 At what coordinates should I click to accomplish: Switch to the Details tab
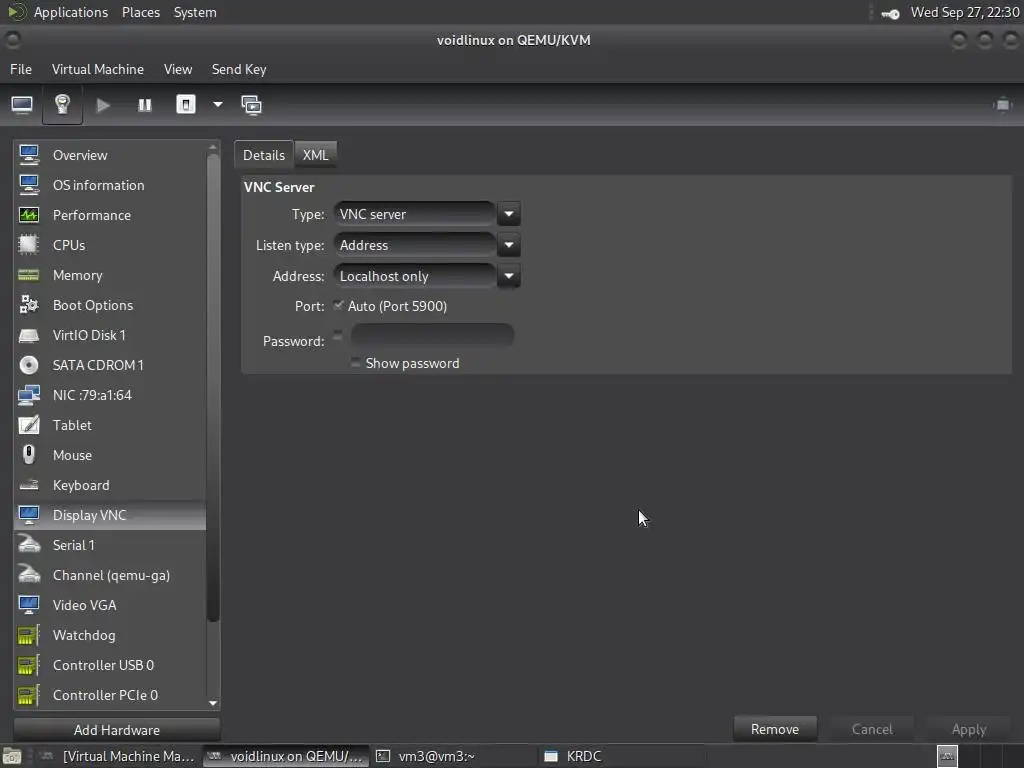pos(264,155)
